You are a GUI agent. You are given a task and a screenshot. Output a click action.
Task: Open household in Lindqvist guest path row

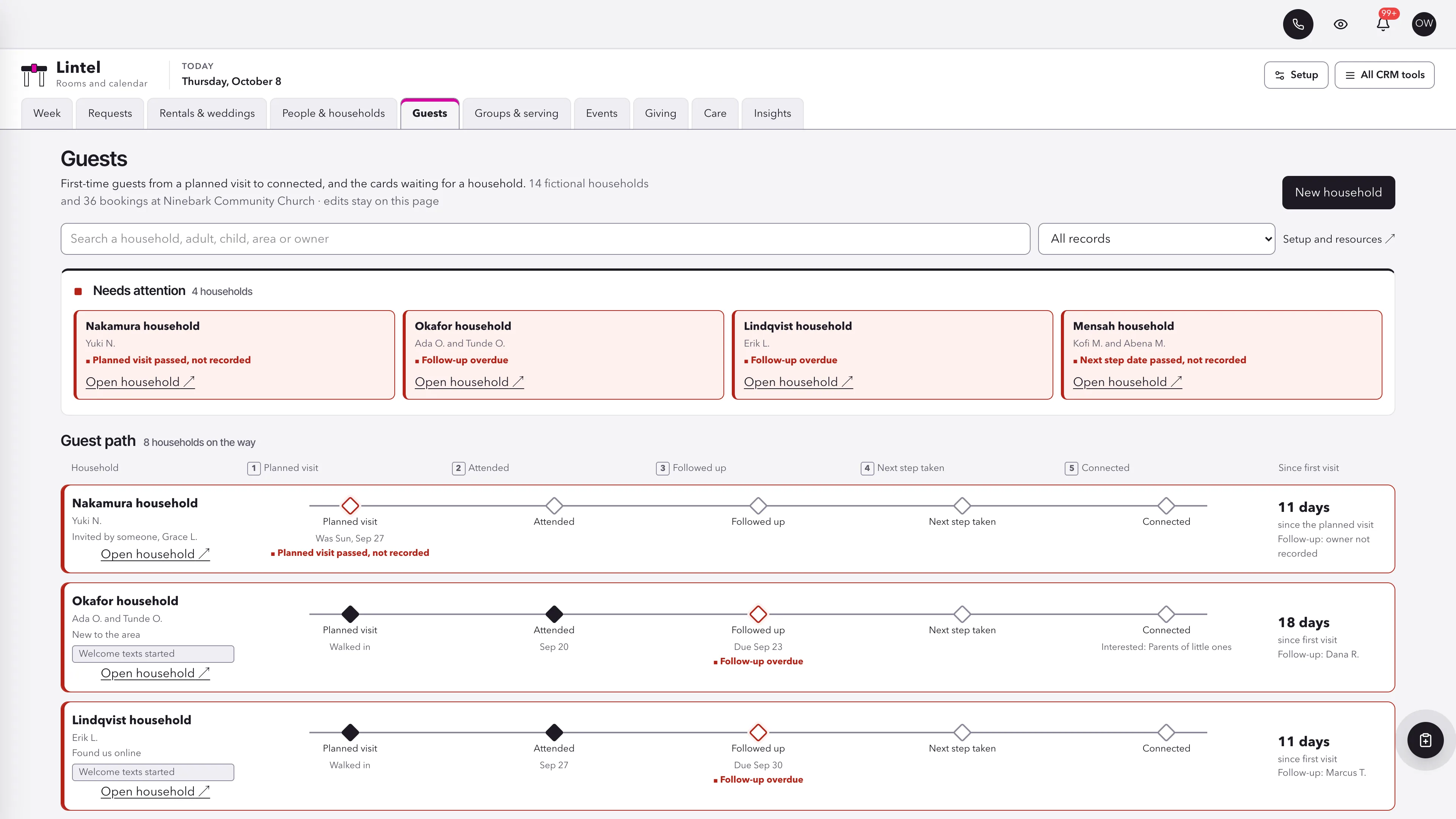coord(155,791)
